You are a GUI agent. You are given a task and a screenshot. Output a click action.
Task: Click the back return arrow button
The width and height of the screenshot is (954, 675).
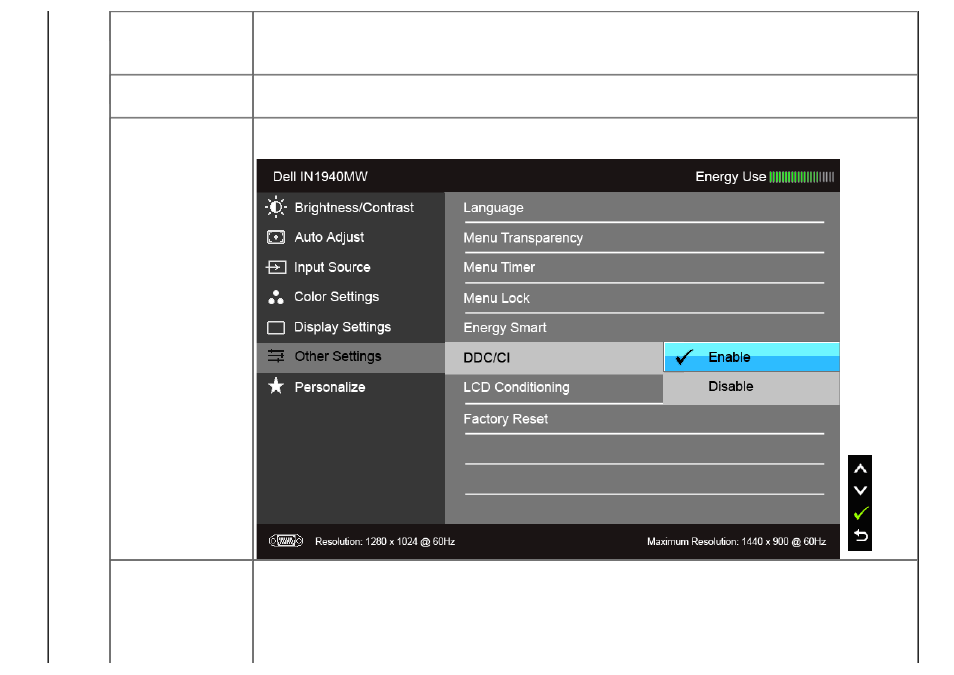pos(860,536)
